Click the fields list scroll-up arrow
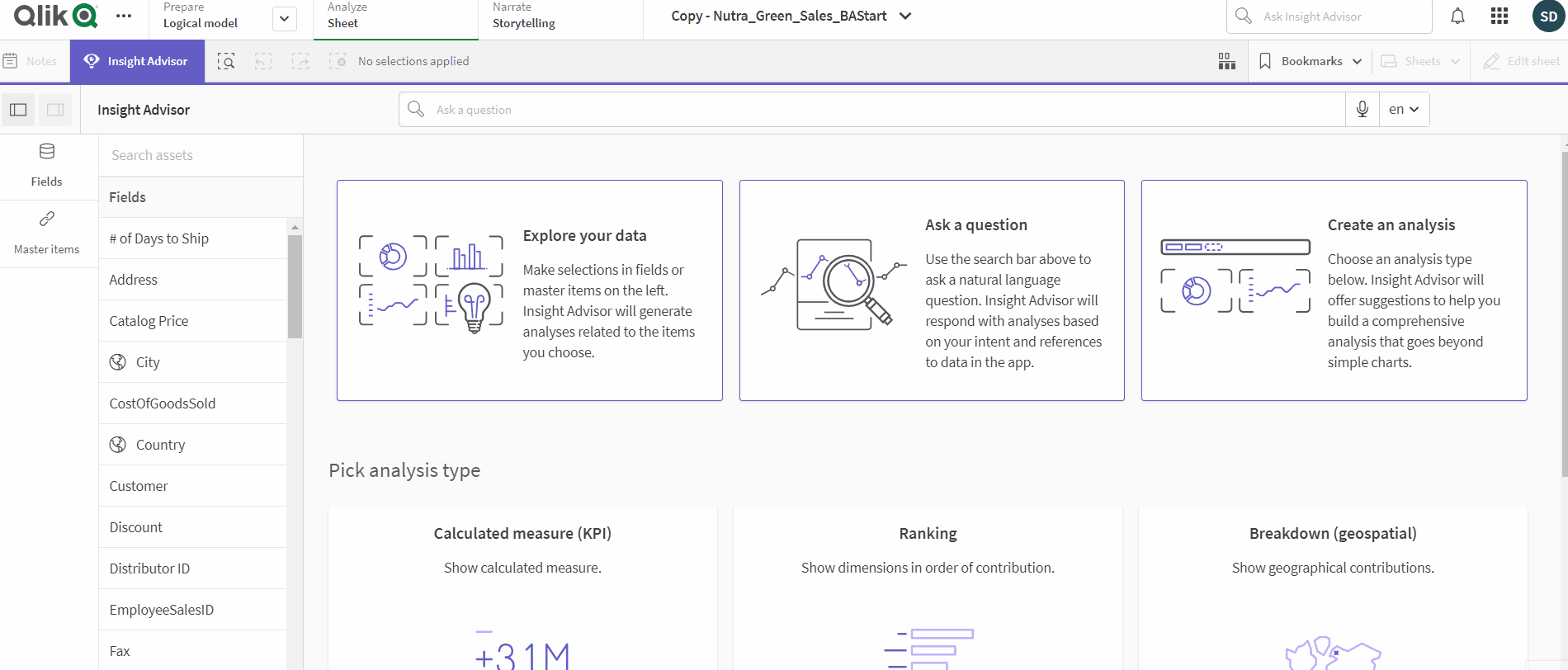This screenshot has height=670, width=1568. [295, 227]
